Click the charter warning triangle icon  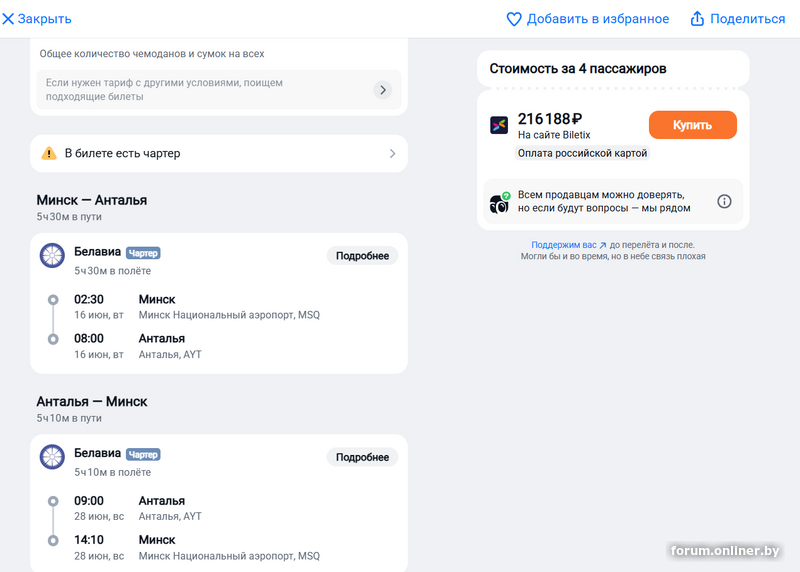point(49,154)
